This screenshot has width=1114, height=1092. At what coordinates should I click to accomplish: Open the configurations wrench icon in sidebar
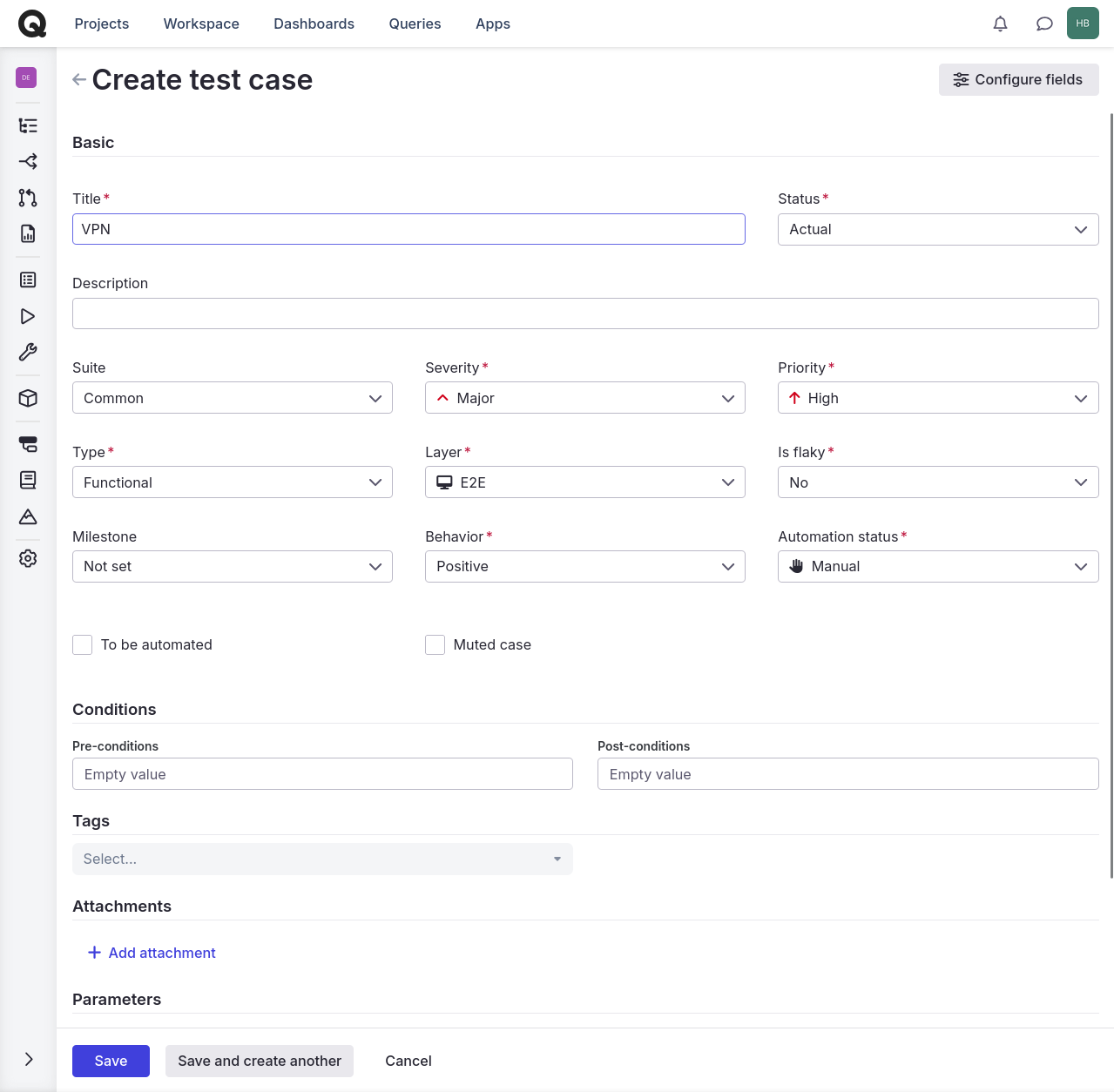coord(28,352)
